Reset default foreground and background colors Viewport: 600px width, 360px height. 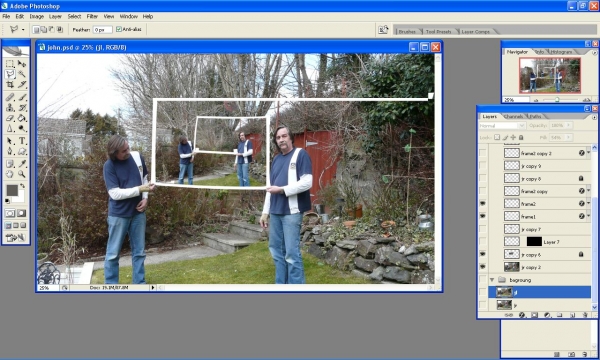tap(8, 201)
